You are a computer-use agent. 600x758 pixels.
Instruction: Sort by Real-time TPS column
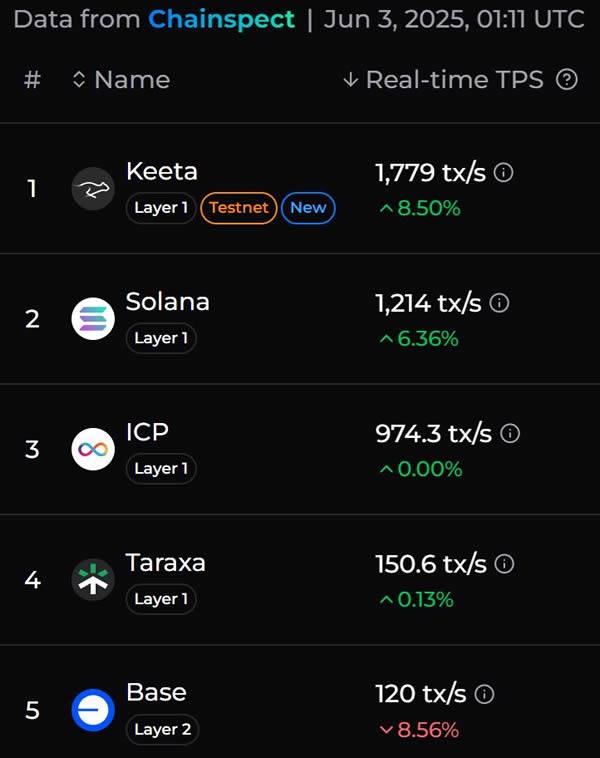443,80
